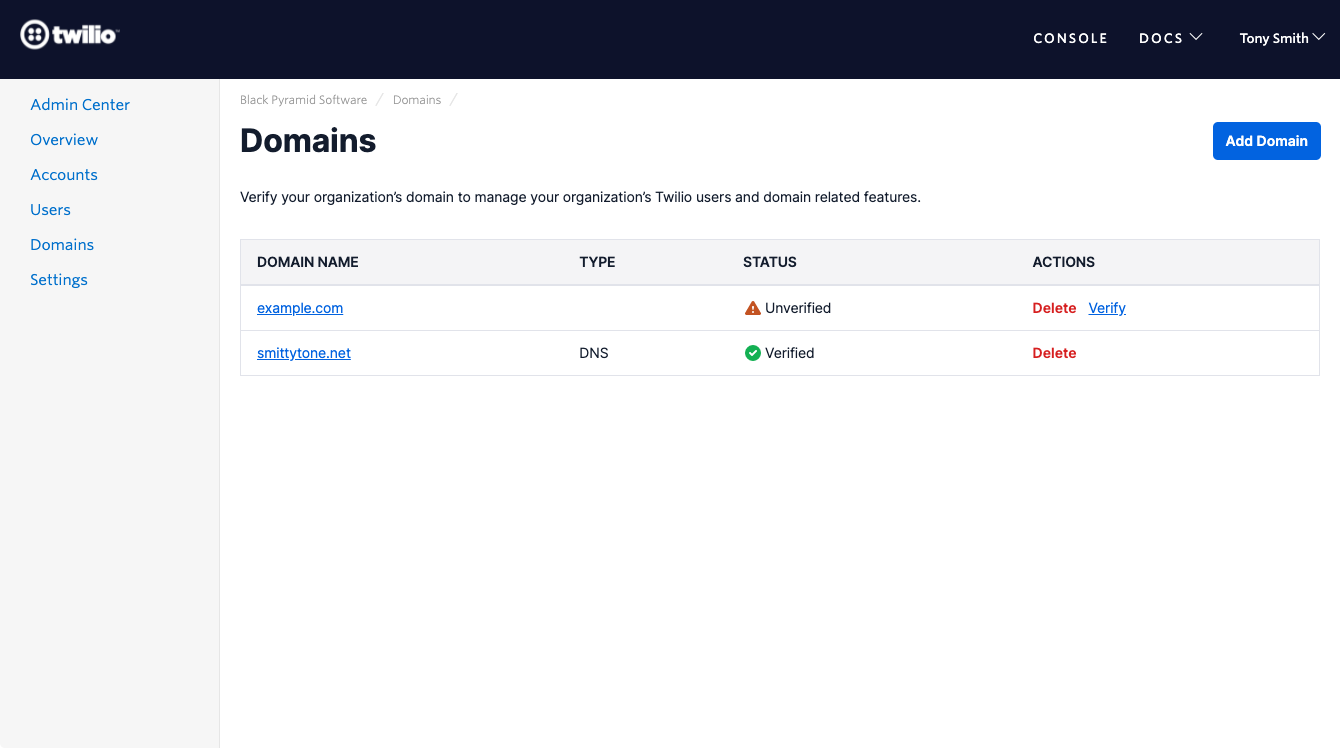Click the Domains page heading
The image size is (1340, 748).
(308, 141)
